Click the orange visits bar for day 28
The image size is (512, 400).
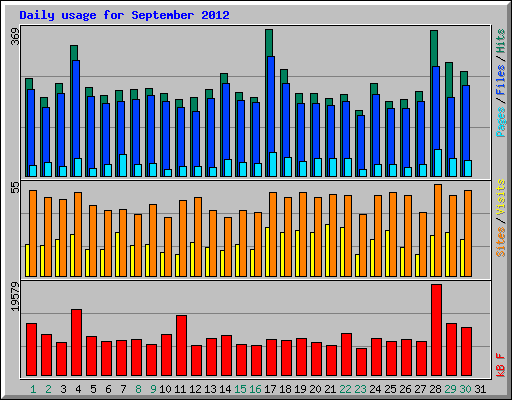tap(438, 230)
